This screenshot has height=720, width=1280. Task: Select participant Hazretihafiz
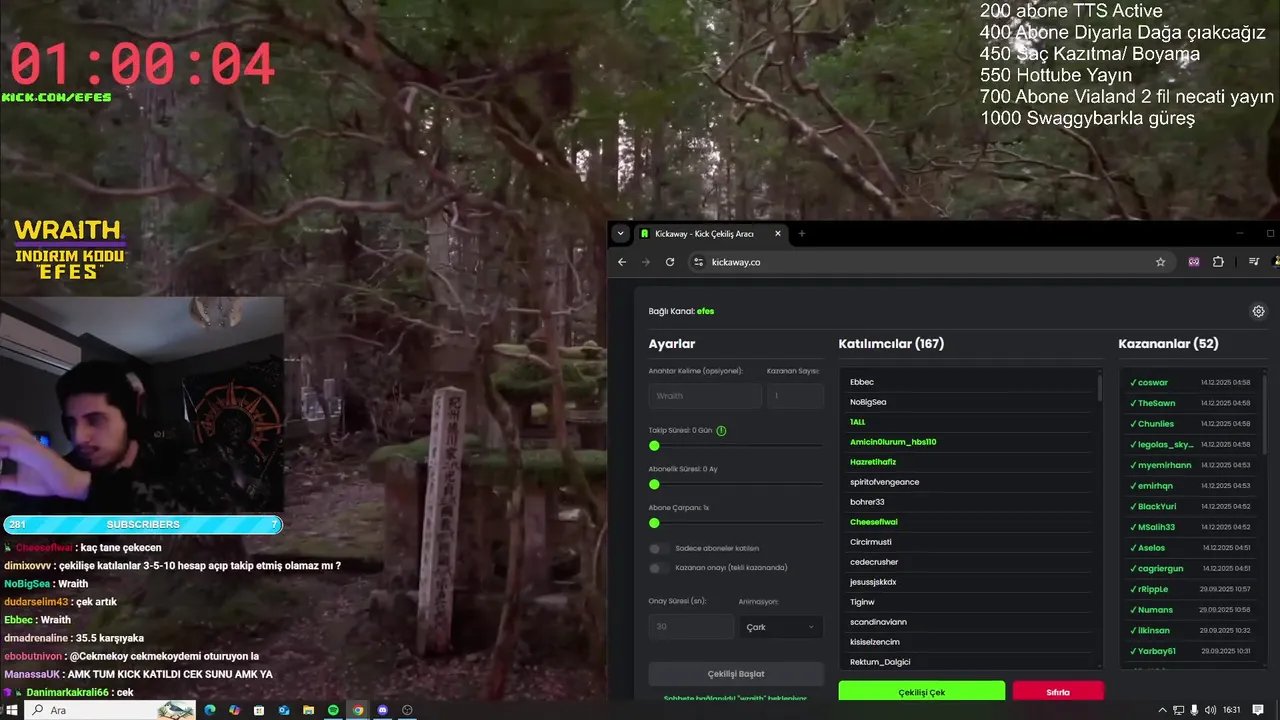(x=873, y=462)
